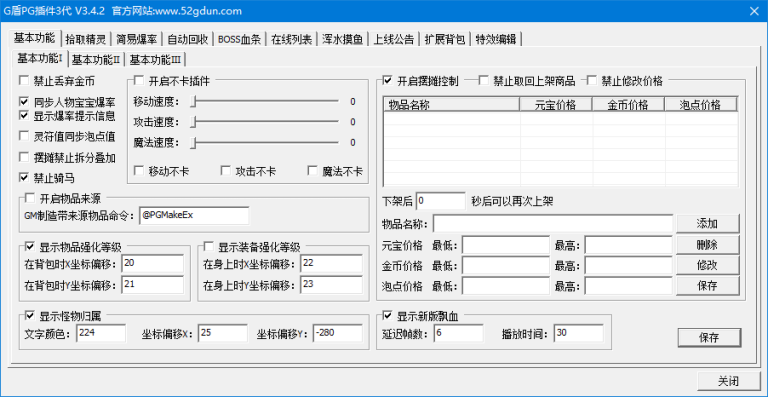Click the 在背包时X坐标偏移 field

152,264
